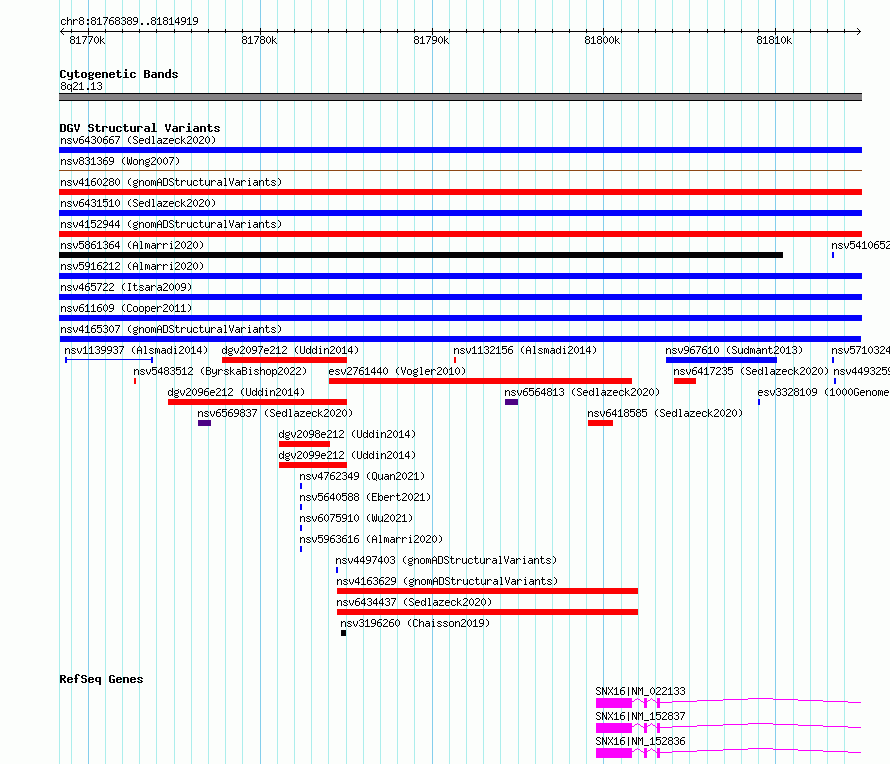
Task: Click the purple nsv6564813 glyph
Action: pos(511,402)
